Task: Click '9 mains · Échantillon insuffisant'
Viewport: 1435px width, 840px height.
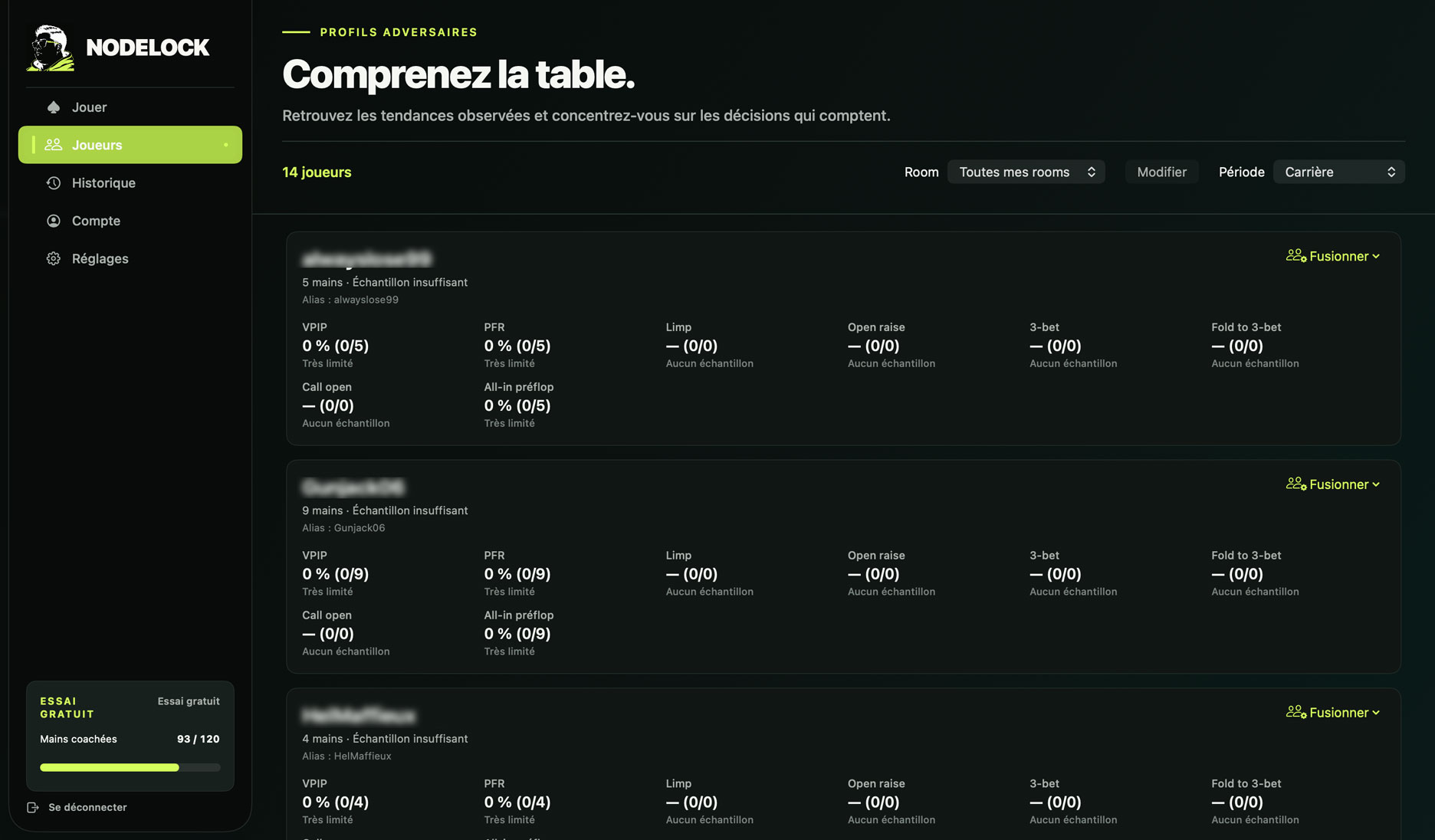Action: pyautogui.click(x=385, y=510)
